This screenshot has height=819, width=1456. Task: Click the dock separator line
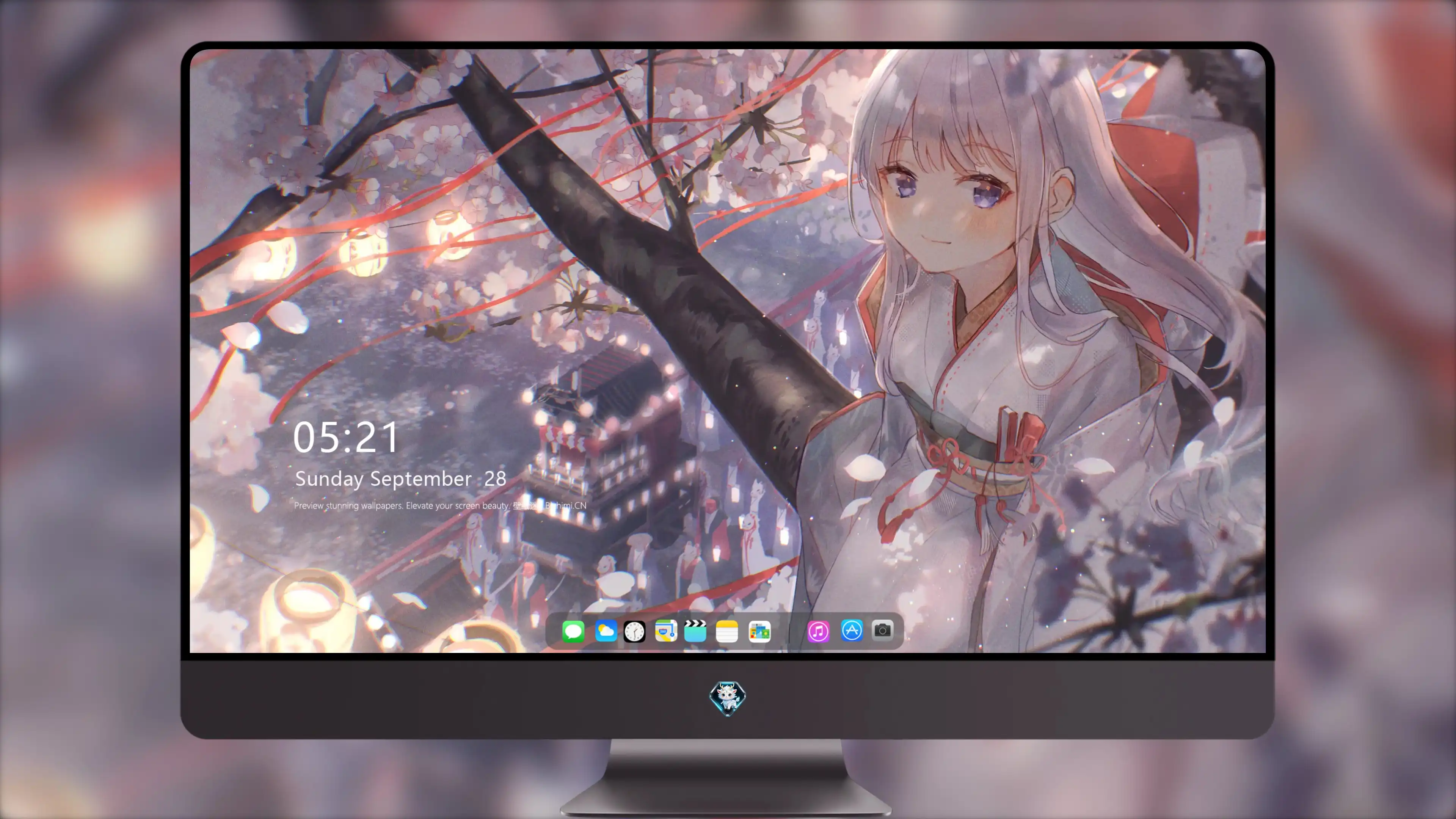pos(789,631)
